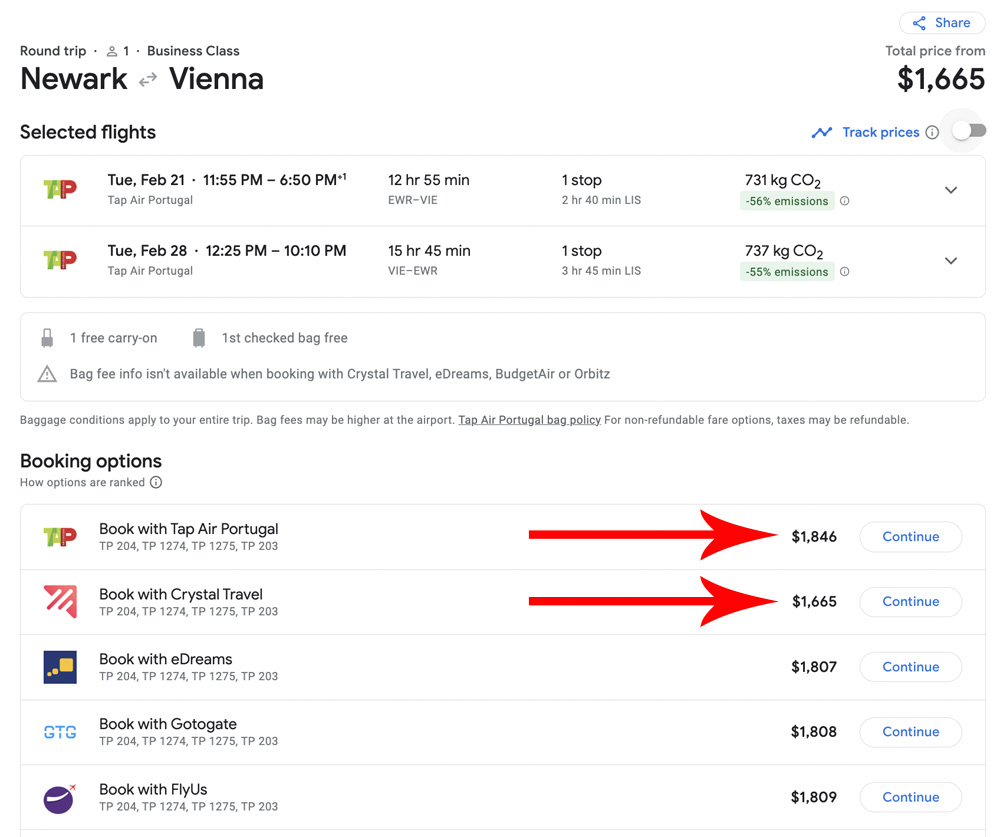Viewport: 1000px width, 837px height.
Task: Click the -55% emissions badge
Action: pos(787,272)
